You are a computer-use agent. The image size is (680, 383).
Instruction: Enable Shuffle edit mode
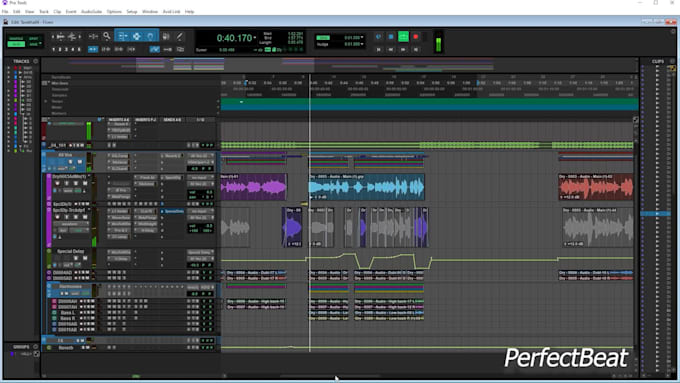[x=16, y=38]
